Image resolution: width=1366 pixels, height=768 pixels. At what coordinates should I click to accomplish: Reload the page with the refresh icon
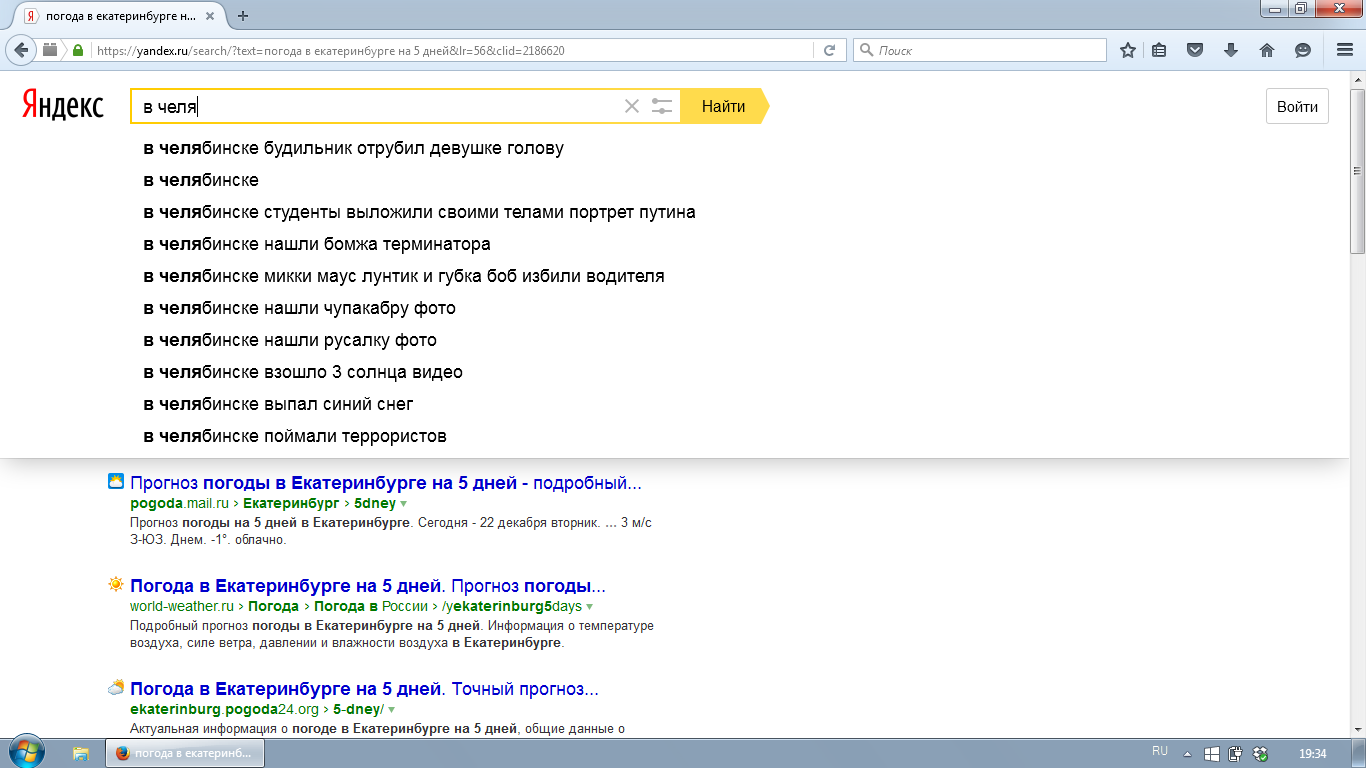(829, 50)
